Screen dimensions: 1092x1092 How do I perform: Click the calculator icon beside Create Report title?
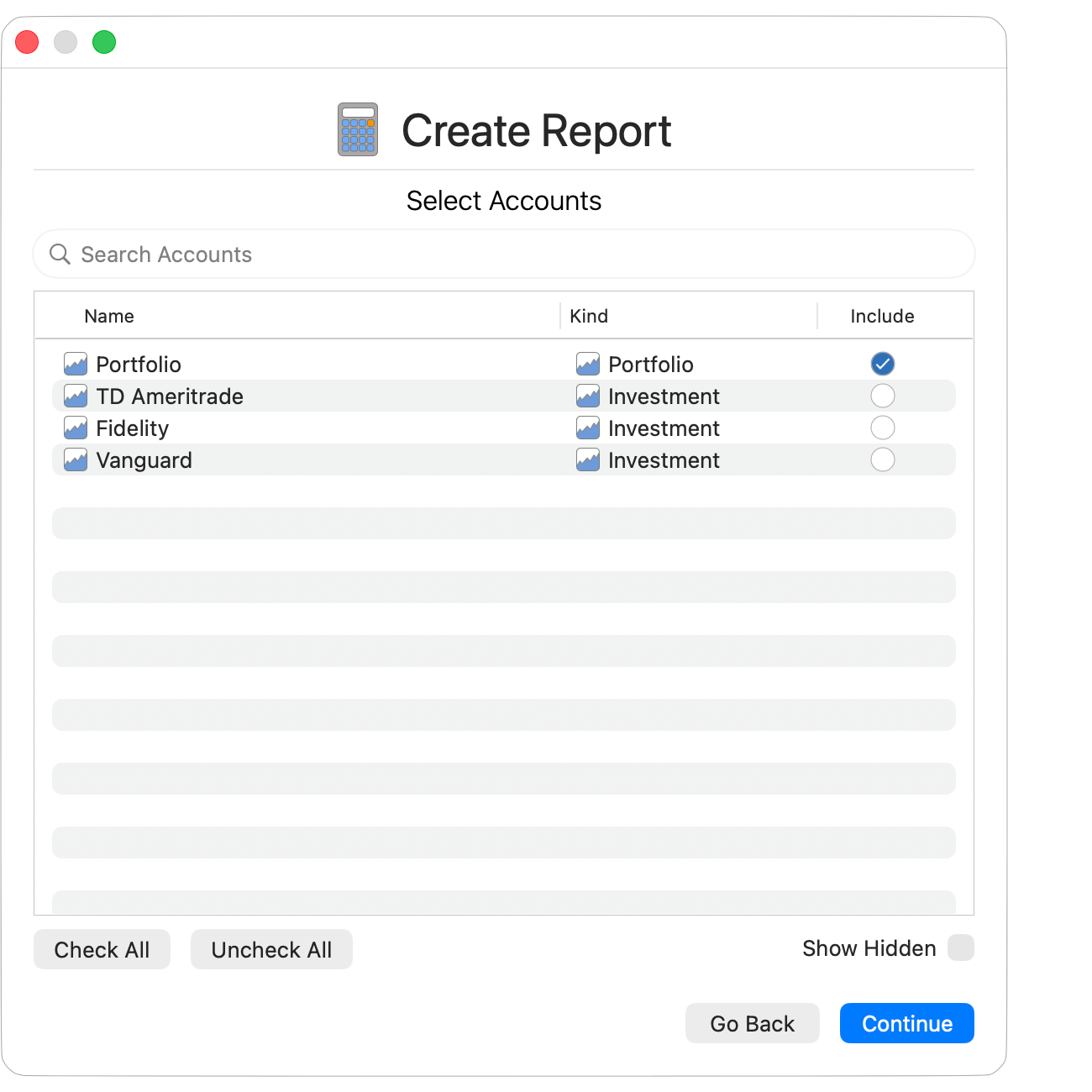(356, 130)
